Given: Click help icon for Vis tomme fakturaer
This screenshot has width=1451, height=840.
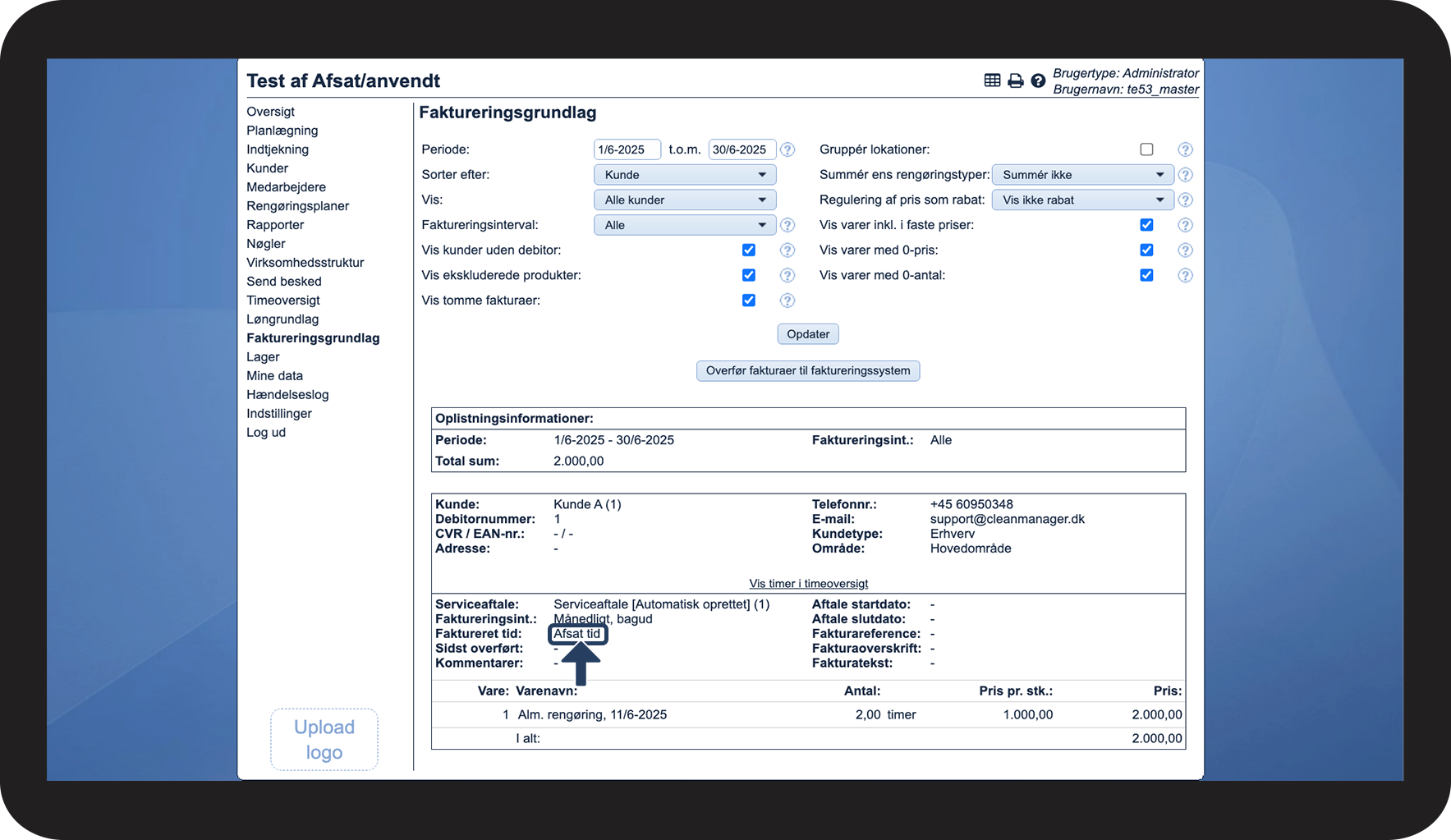Looking at the screenshot, I should click(x=787, y=301).
